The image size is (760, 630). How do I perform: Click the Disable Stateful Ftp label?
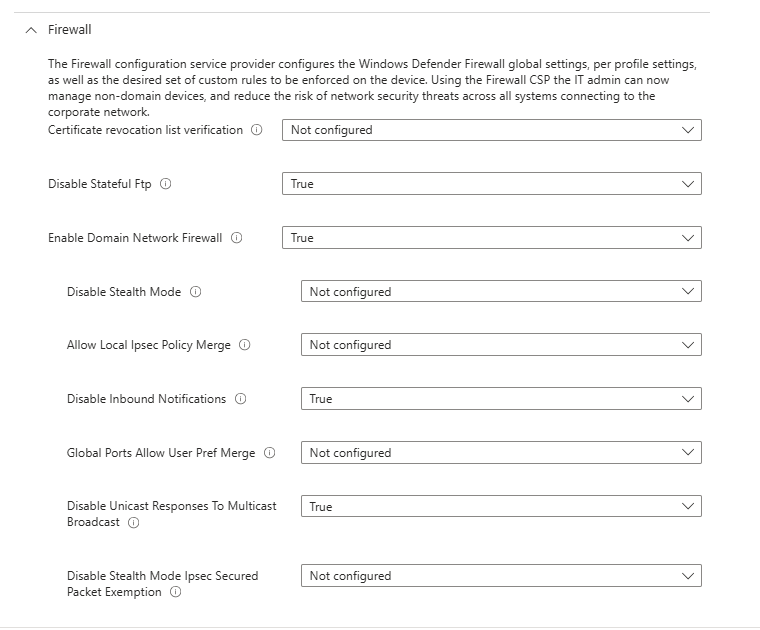click(99, 184)
